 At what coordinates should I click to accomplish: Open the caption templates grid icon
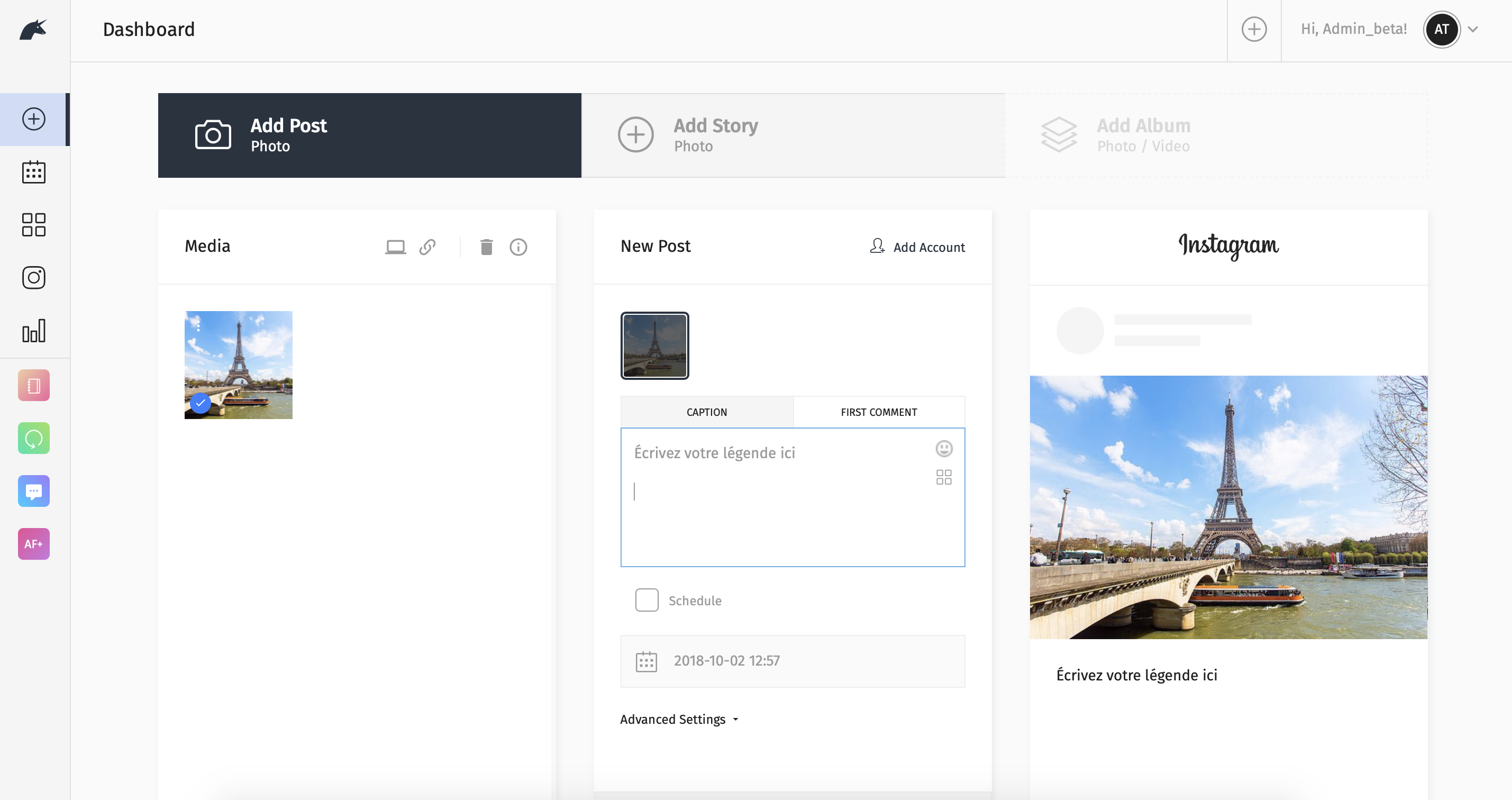click(x=944, y=477)
